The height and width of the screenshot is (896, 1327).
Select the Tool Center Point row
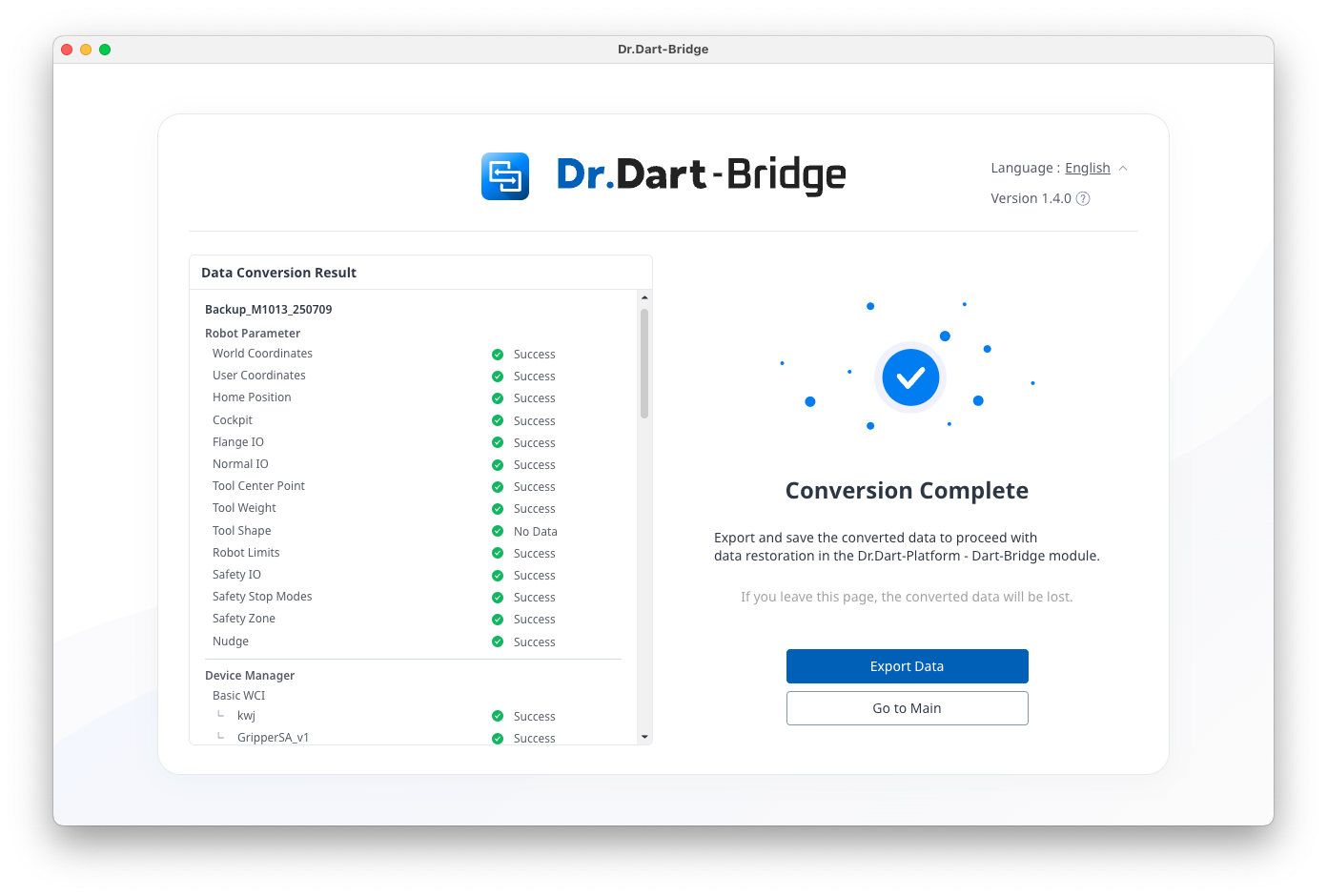[x=258, y=486]
